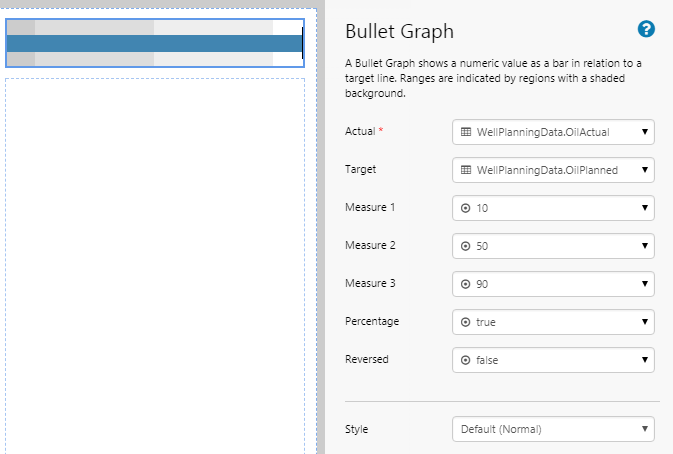Click the value icon in Measure 3

click(x=466, y=284)
